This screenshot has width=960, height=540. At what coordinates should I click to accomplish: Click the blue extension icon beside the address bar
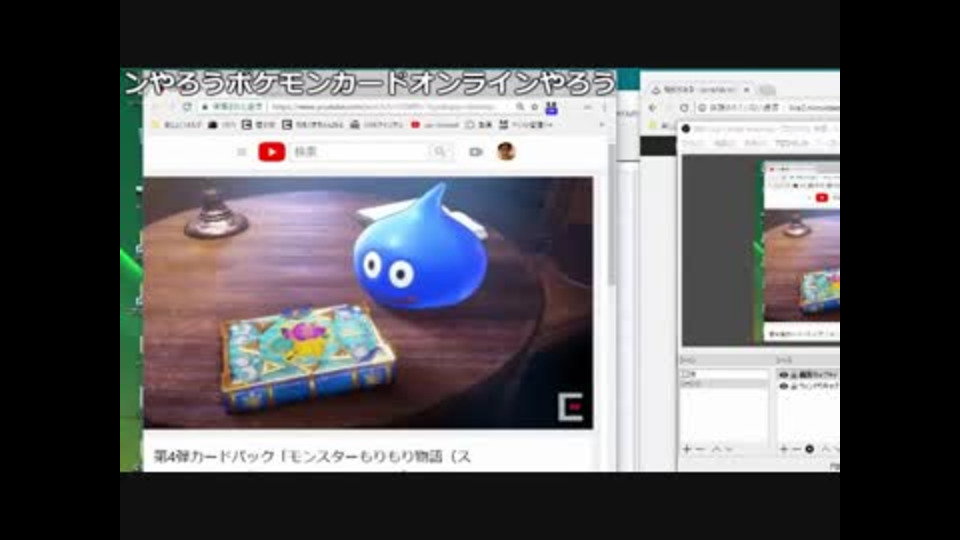tap(551, 108)
